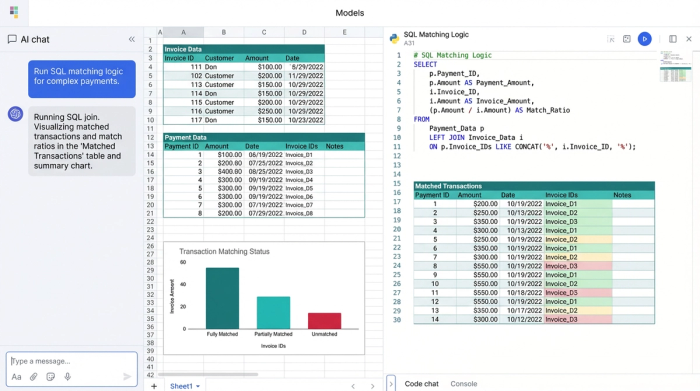
Task: Click Match_Ratio on code line 7
Action: 548,110
